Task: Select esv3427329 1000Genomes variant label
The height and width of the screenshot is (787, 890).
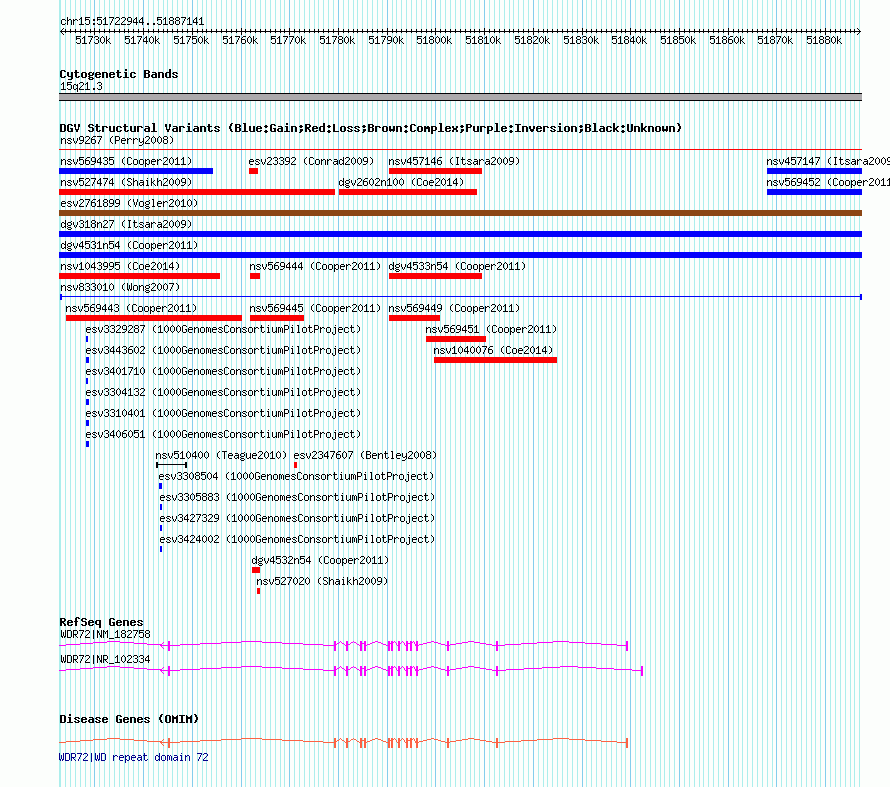Action: [297, 518]
